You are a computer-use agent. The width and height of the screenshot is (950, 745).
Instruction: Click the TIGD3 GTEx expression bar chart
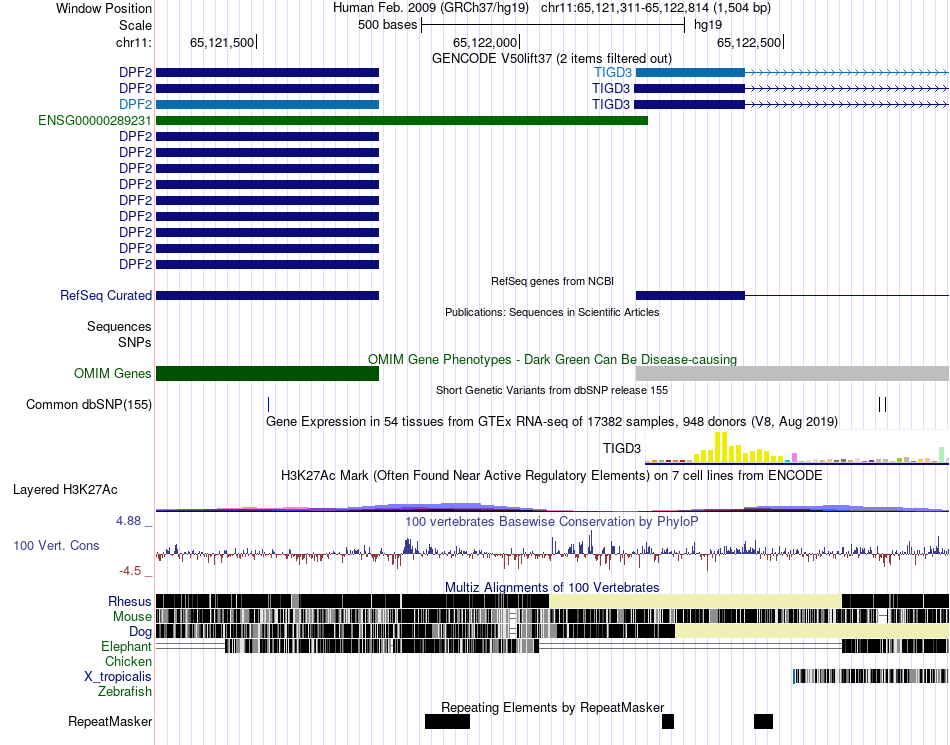tap(797, 448)
